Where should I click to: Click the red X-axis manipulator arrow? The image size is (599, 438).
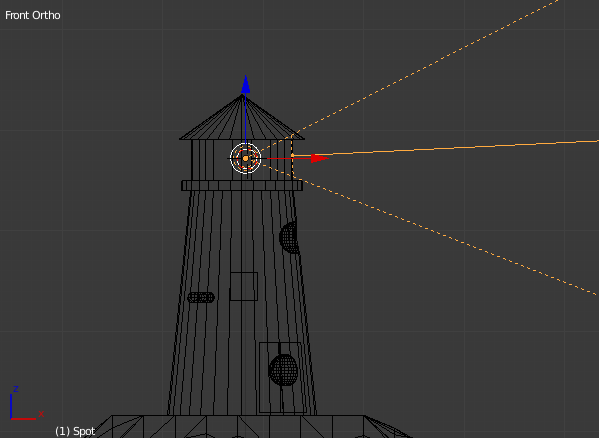tap(319, 158)
